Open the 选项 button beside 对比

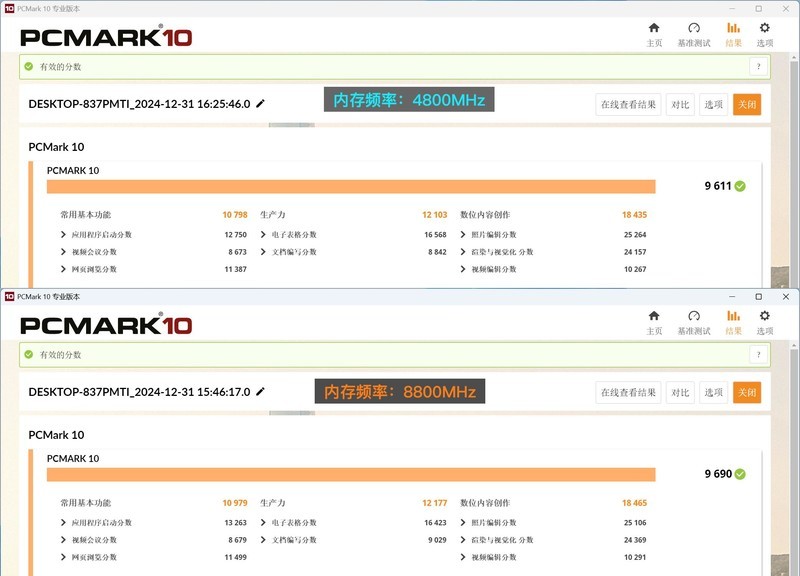(713, 102)
